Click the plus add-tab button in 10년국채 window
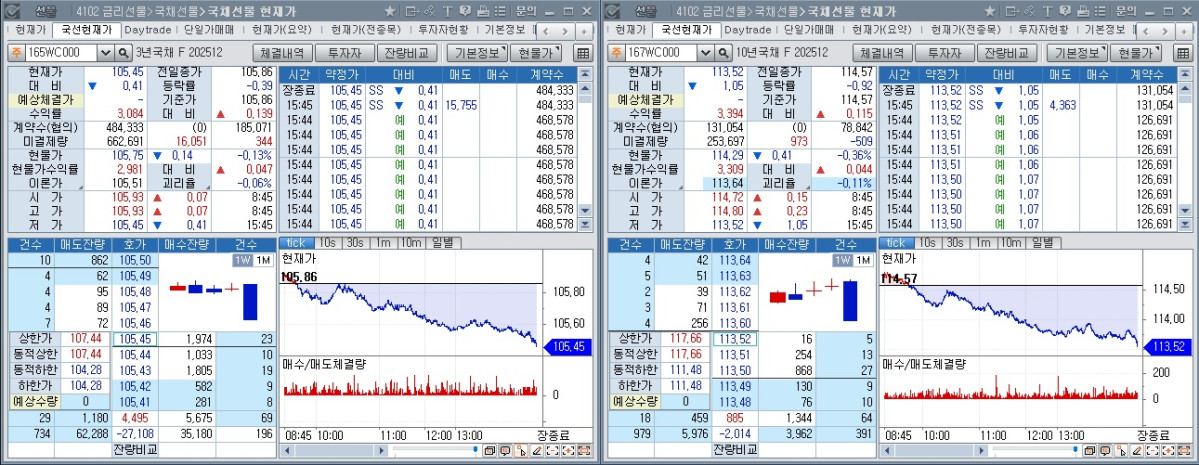The width and height of the screenshot is (1199, 465). tap(1184, 31)
